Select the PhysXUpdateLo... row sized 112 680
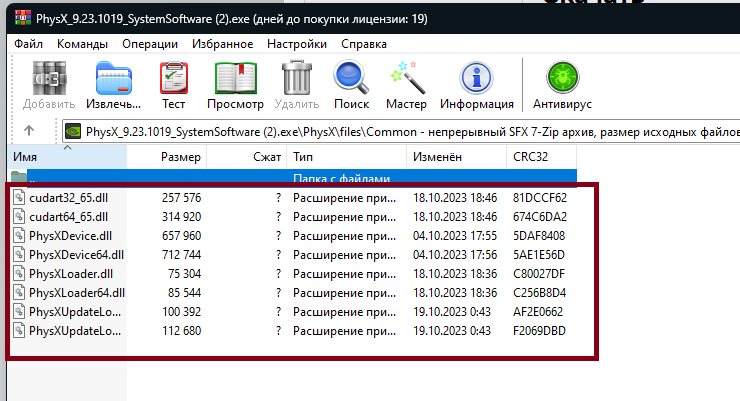 pyautogui.click(x=293, y=330)
